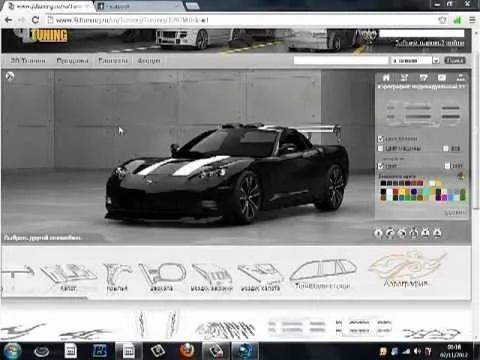Expand the search scope dropdown arrow

pyautogui.click(x=436, y=60)
